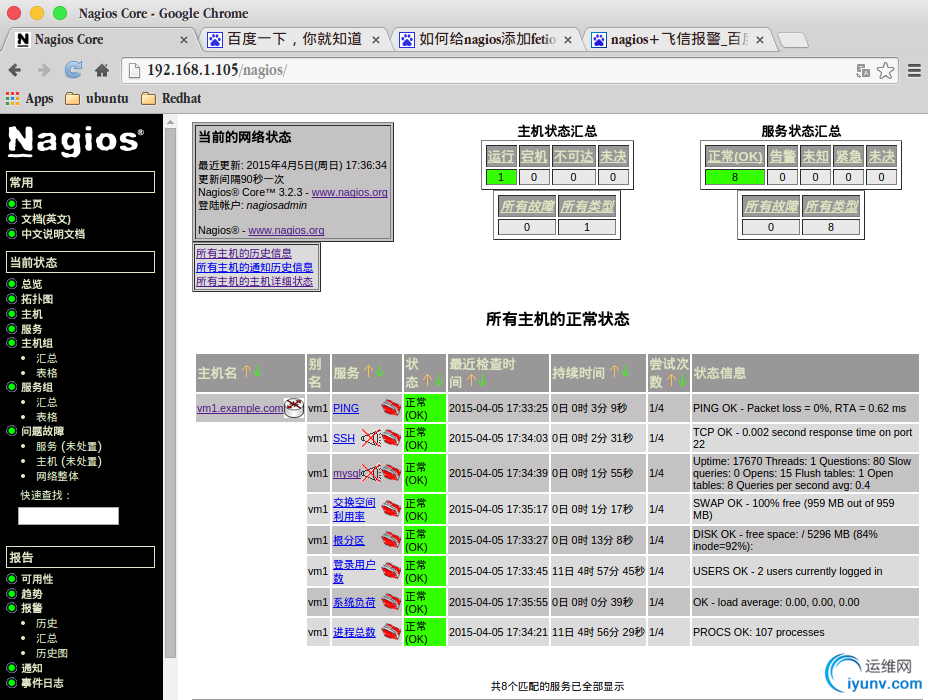The width and height of the screenshot is (928, 700).
Task: Open the www.nagios.org link after Nagios Core 3.2.3
Action: click(x=349, y=192)
